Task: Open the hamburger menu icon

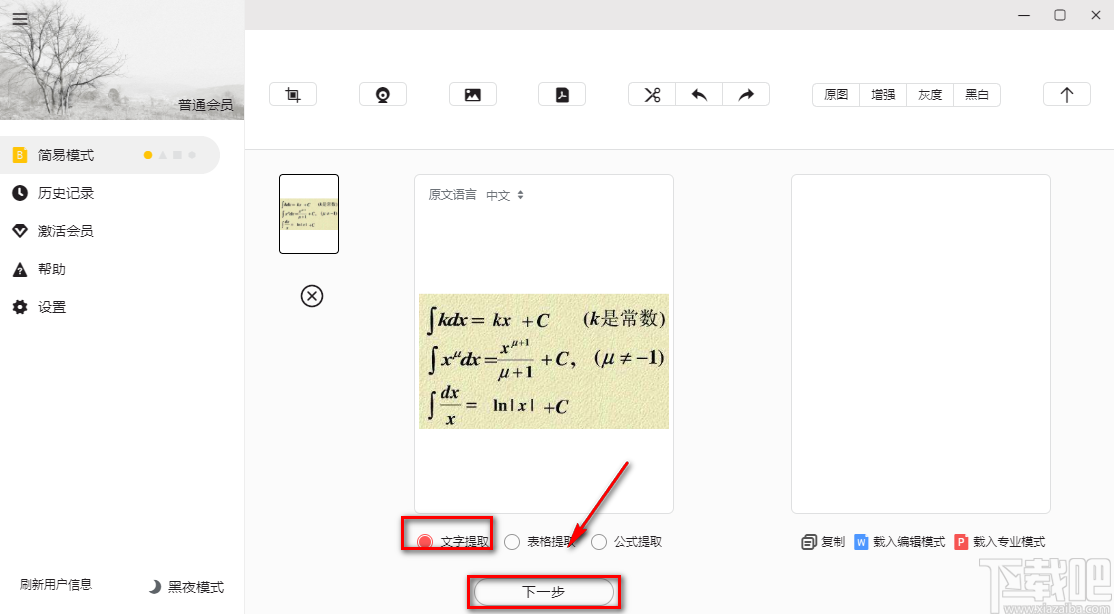Action: click(x=20, y=19)
